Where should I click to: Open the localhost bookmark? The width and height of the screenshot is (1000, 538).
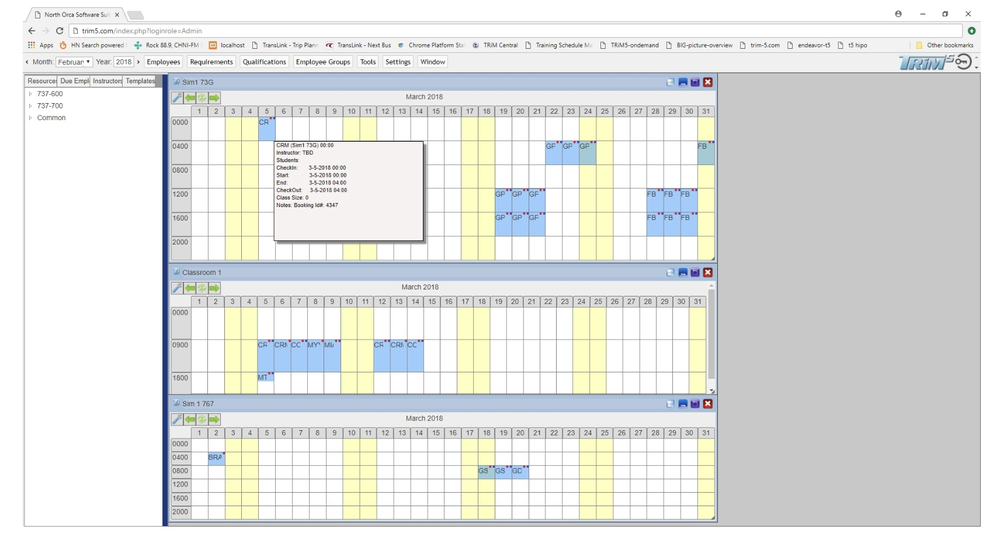click(227, 45)
